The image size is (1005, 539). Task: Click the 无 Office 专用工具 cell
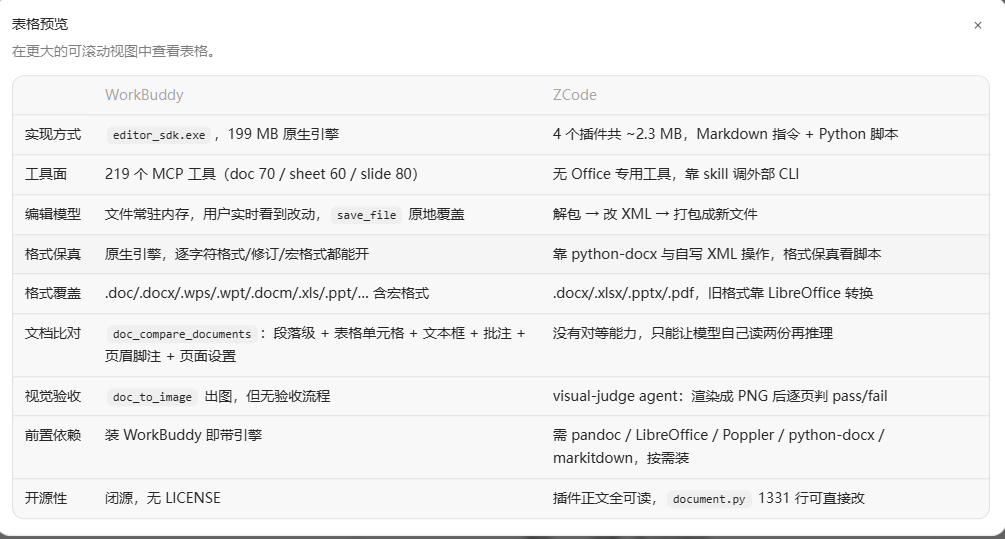coord(676,174)
